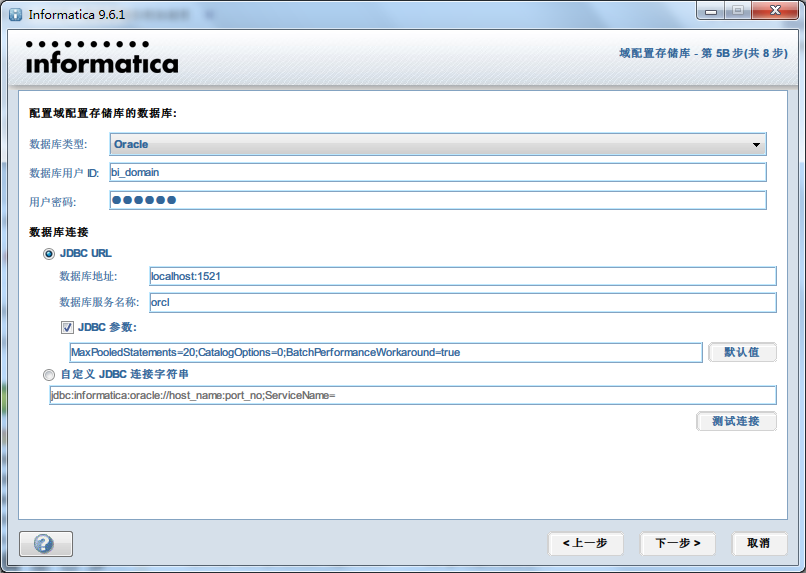
Task: Click the 取消 button
Action: [x=759, y=543]
